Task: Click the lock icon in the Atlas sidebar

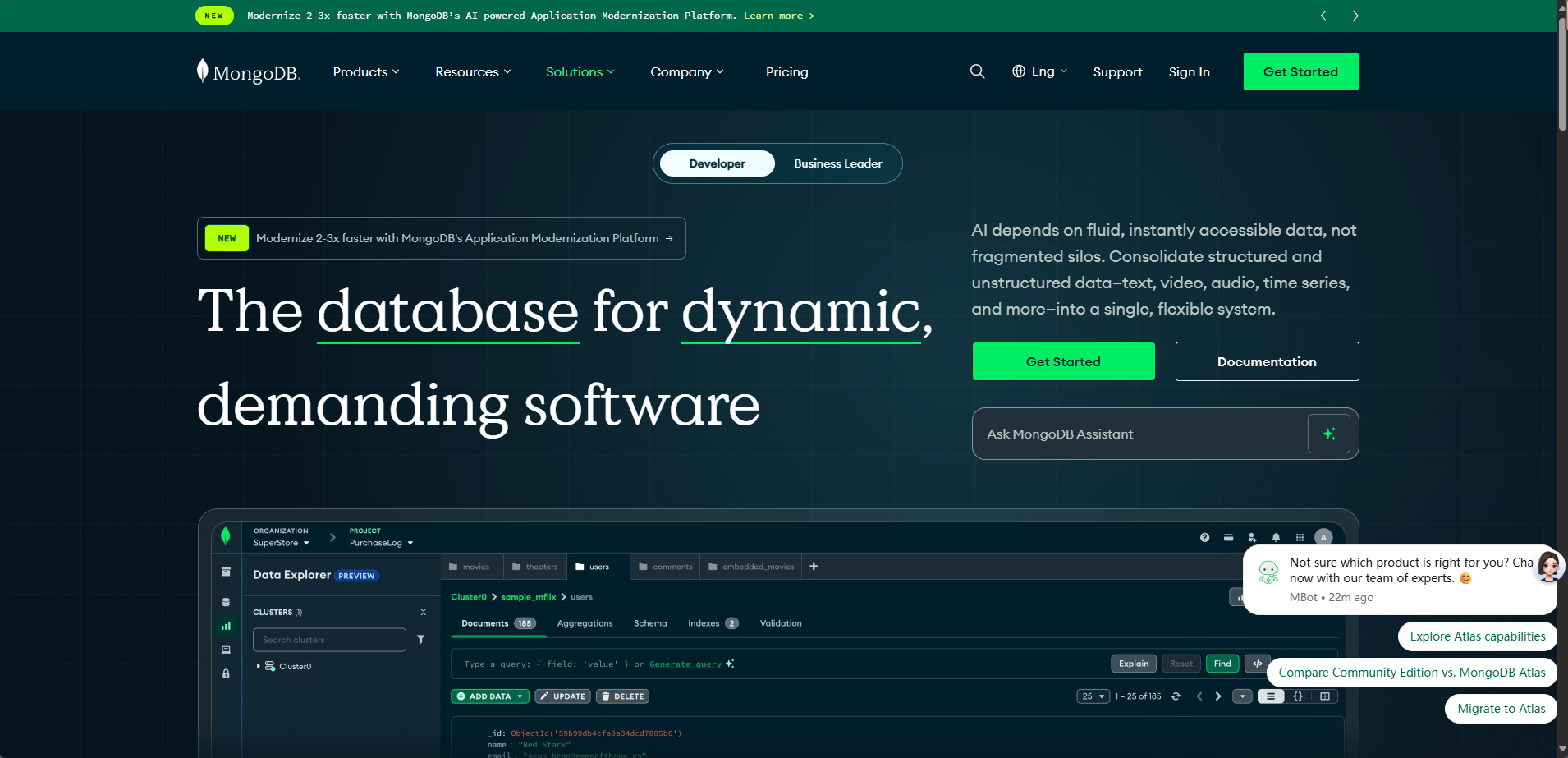Action: [226, 673]
